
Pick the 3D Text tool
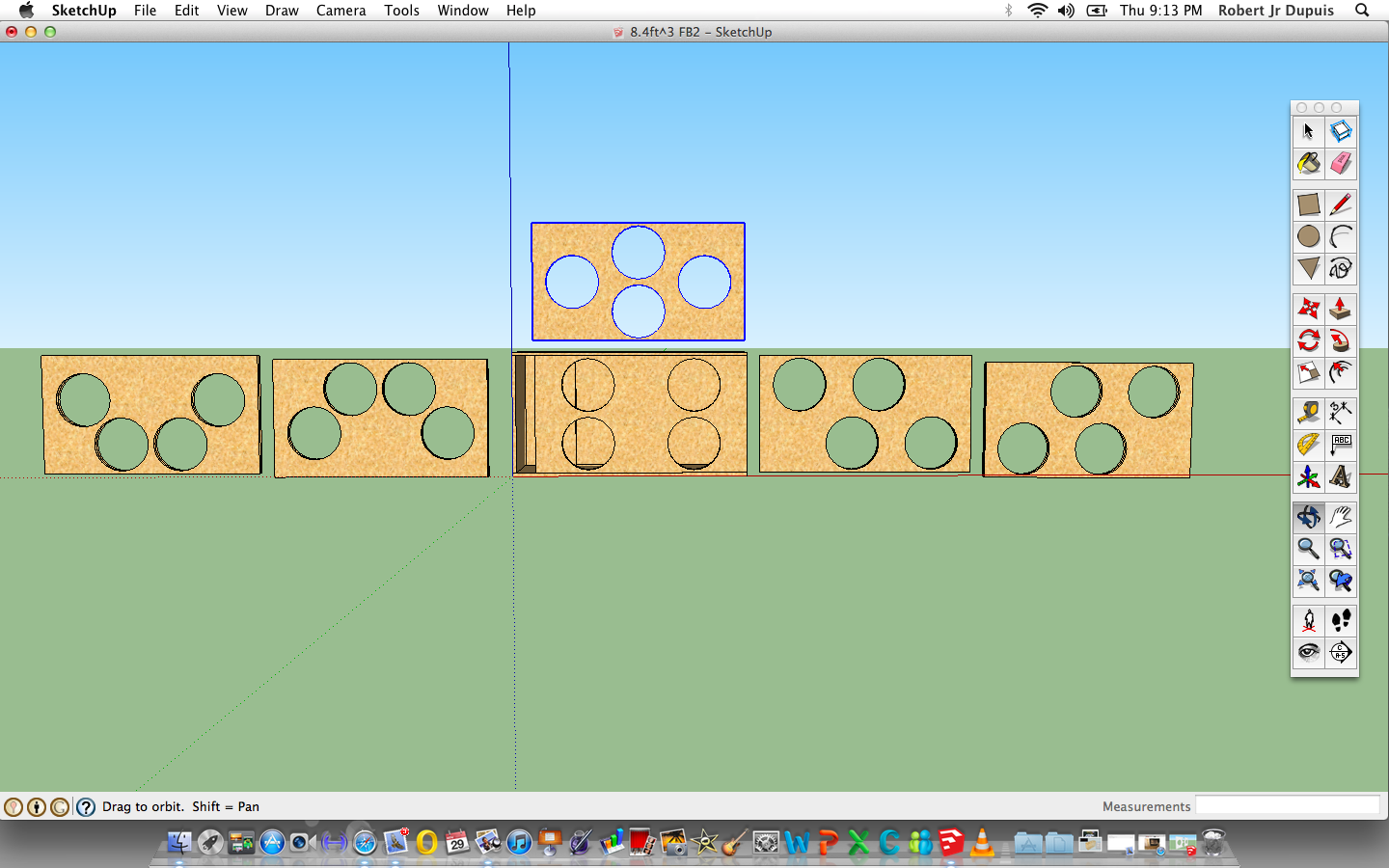[x=1341, y=476]
